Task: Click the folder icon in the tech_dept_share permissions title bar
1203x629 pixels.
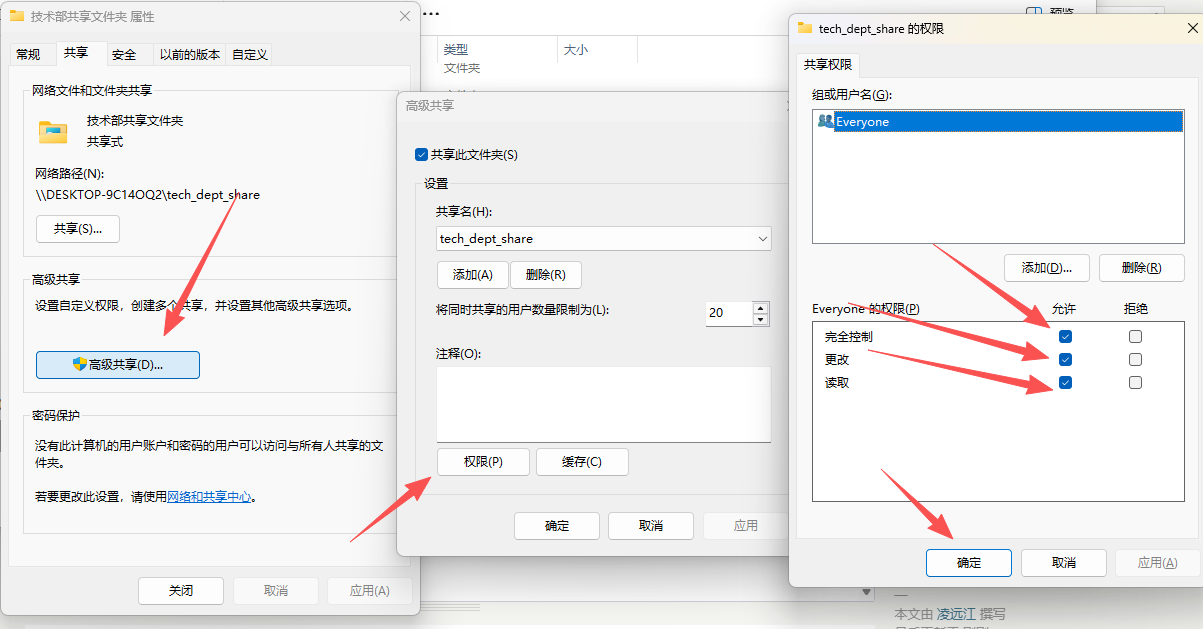Action: 805,28
